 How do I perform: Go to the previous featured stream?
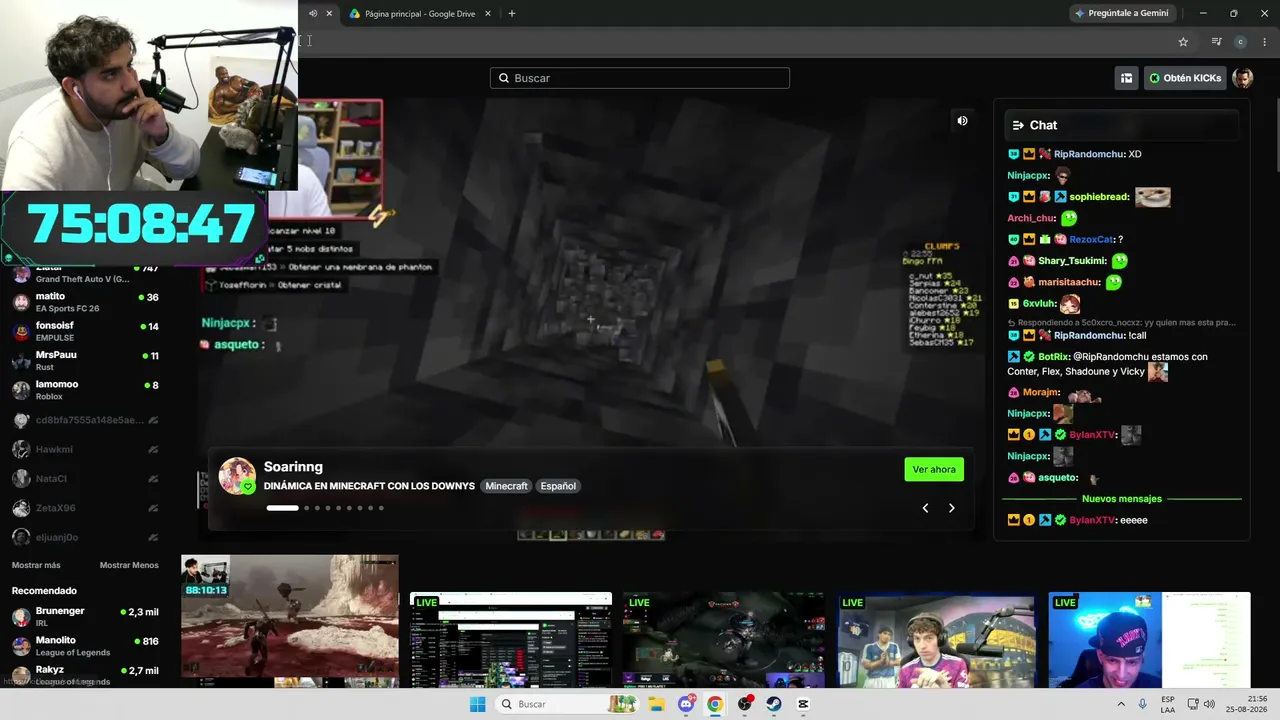(925, 508)
